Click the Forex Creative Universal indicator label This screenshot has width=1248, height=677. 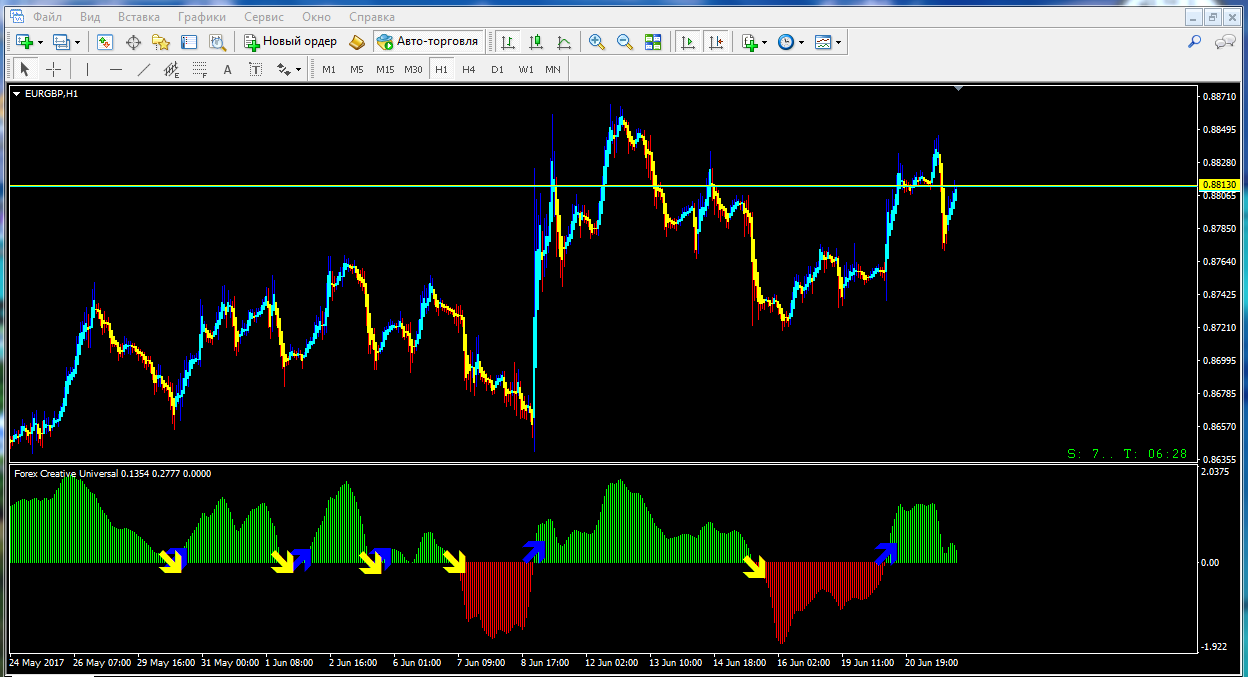[x=112, y=474]
